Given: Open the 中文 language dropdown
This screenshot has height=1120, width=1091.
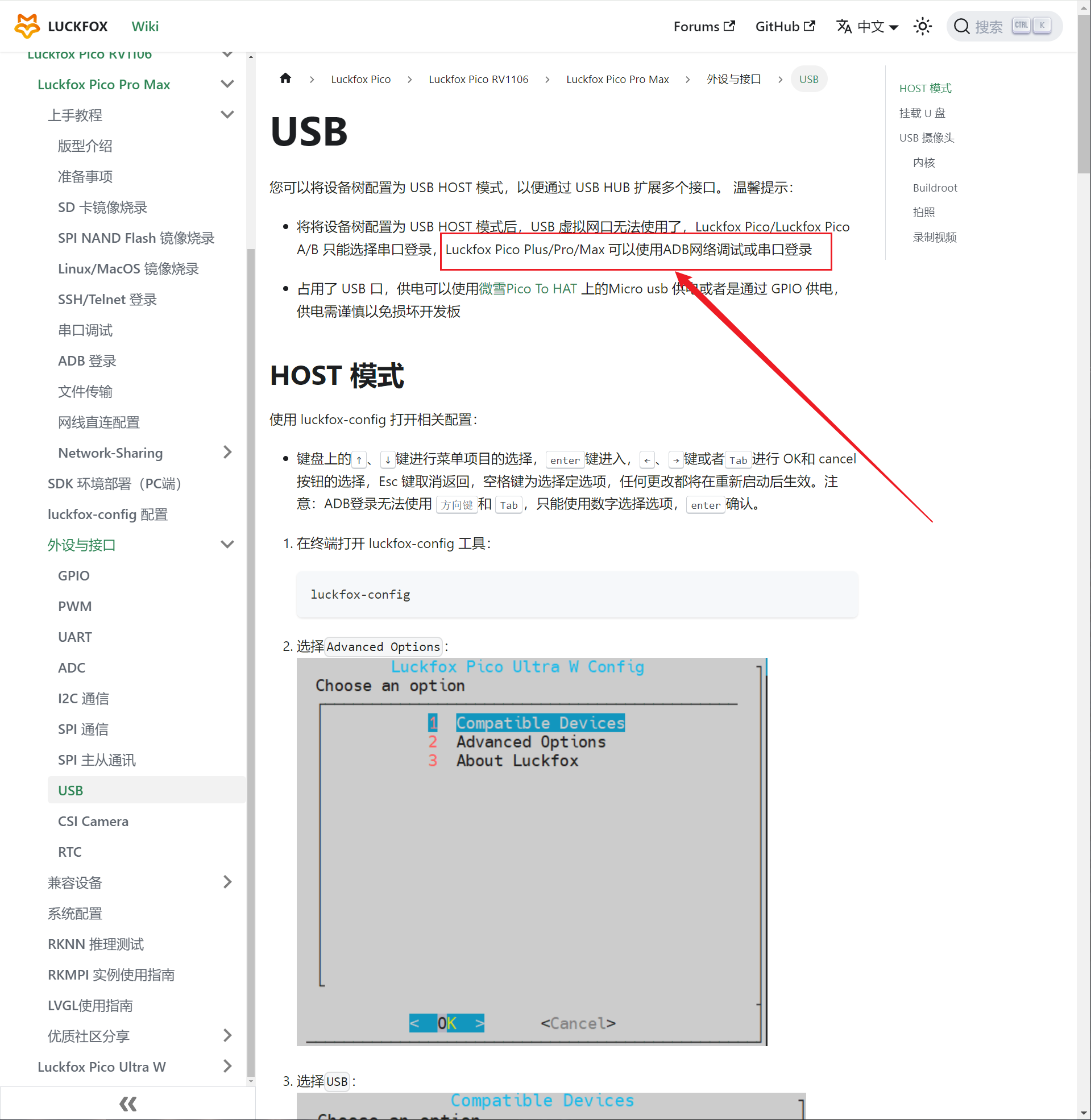Looking at the screenshot, I should point(868,26).
